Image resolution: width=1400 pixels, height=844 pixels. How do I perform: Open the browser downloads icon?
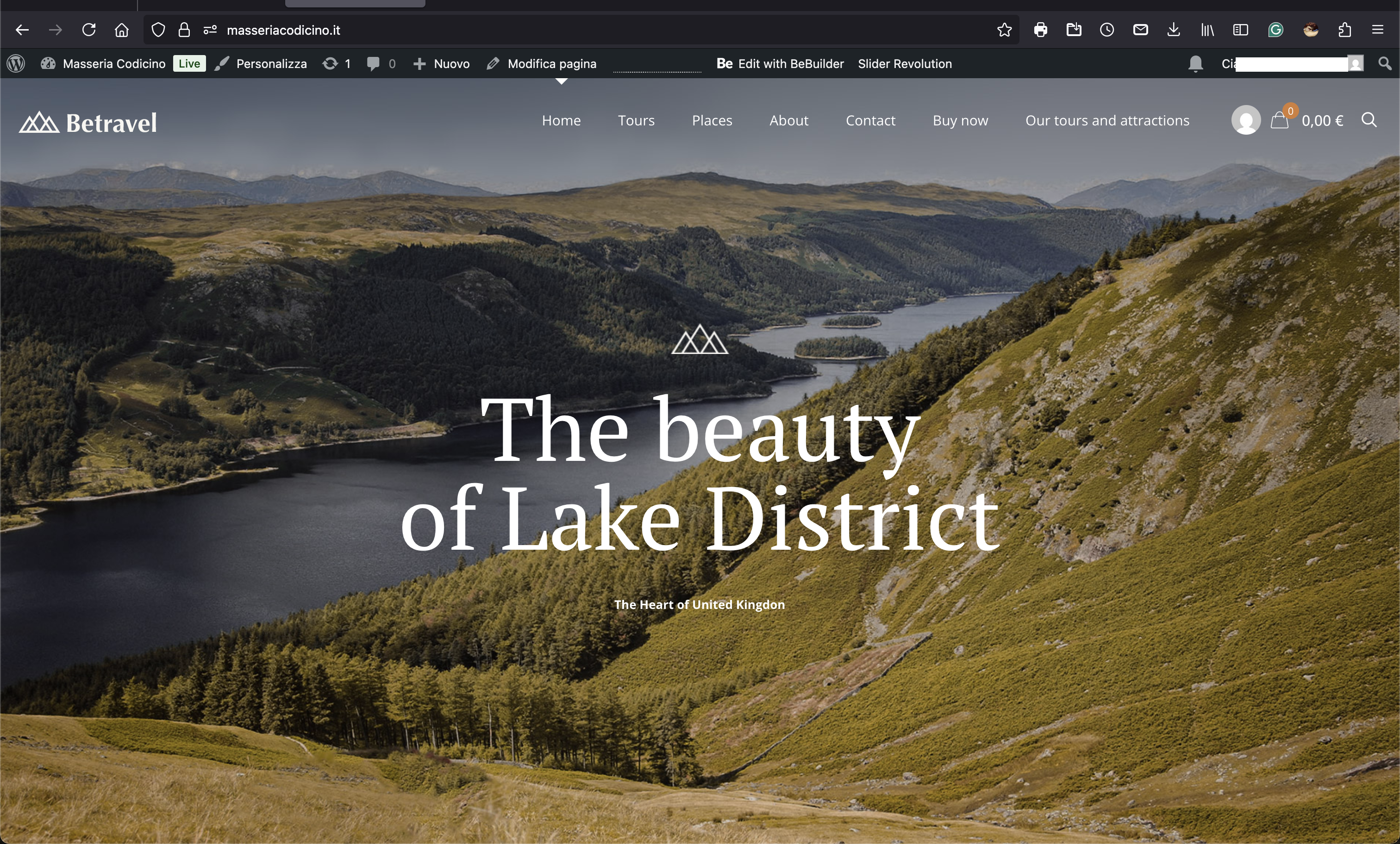tap(1173, 30)
